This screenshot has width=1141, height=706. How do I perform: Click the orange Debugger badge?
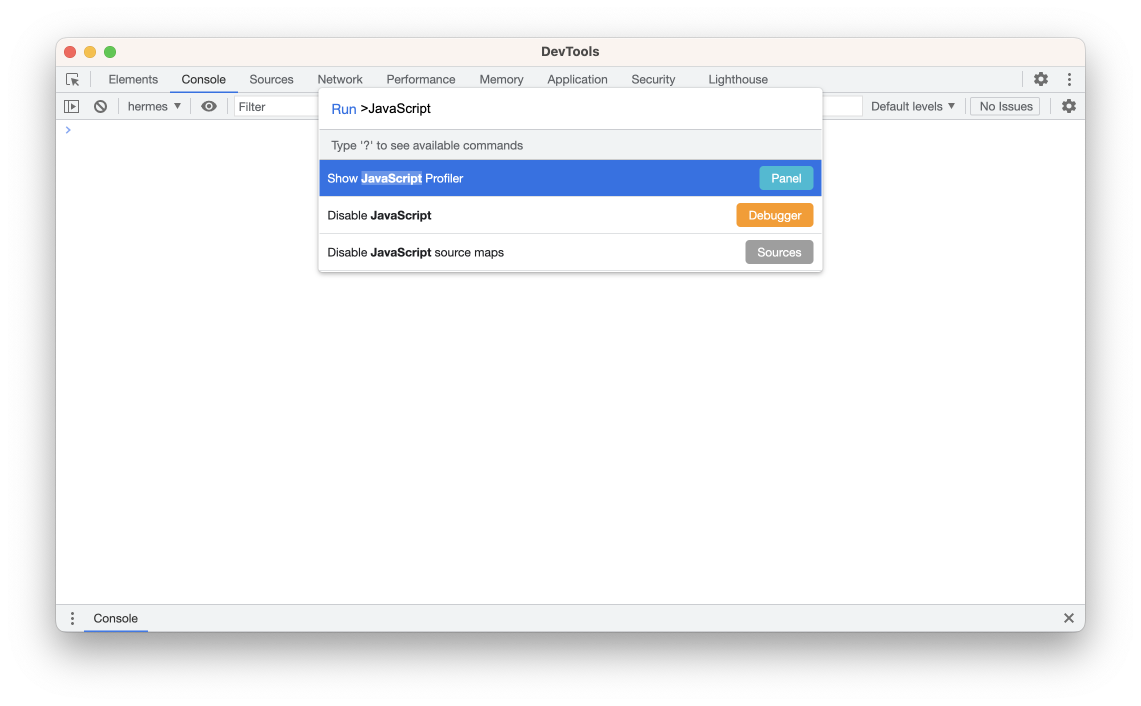click(774, 215)
